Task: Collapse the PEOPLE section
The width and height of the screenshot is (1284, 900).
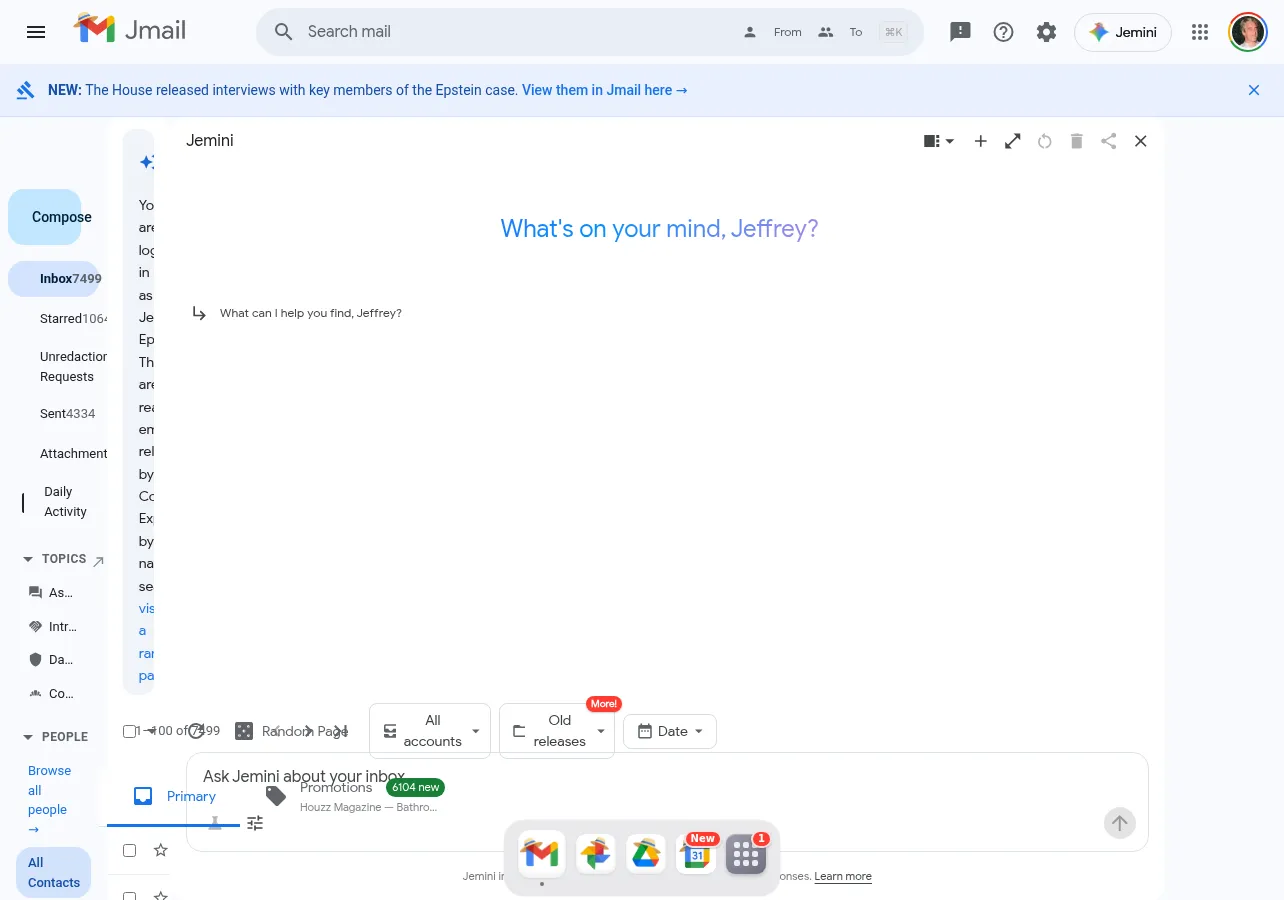Action: 28,737
